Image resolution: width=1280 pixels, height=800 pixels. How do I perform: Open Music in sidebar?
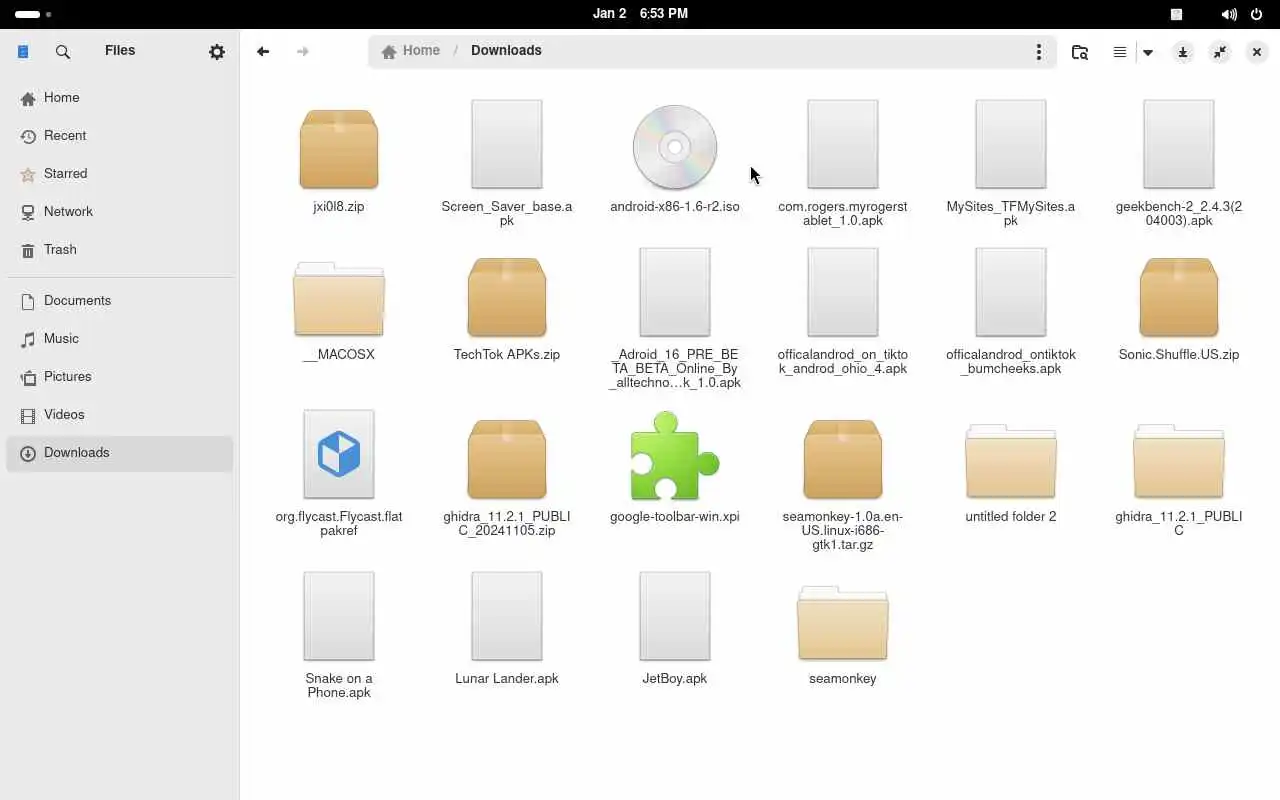(x=120, y=339)
